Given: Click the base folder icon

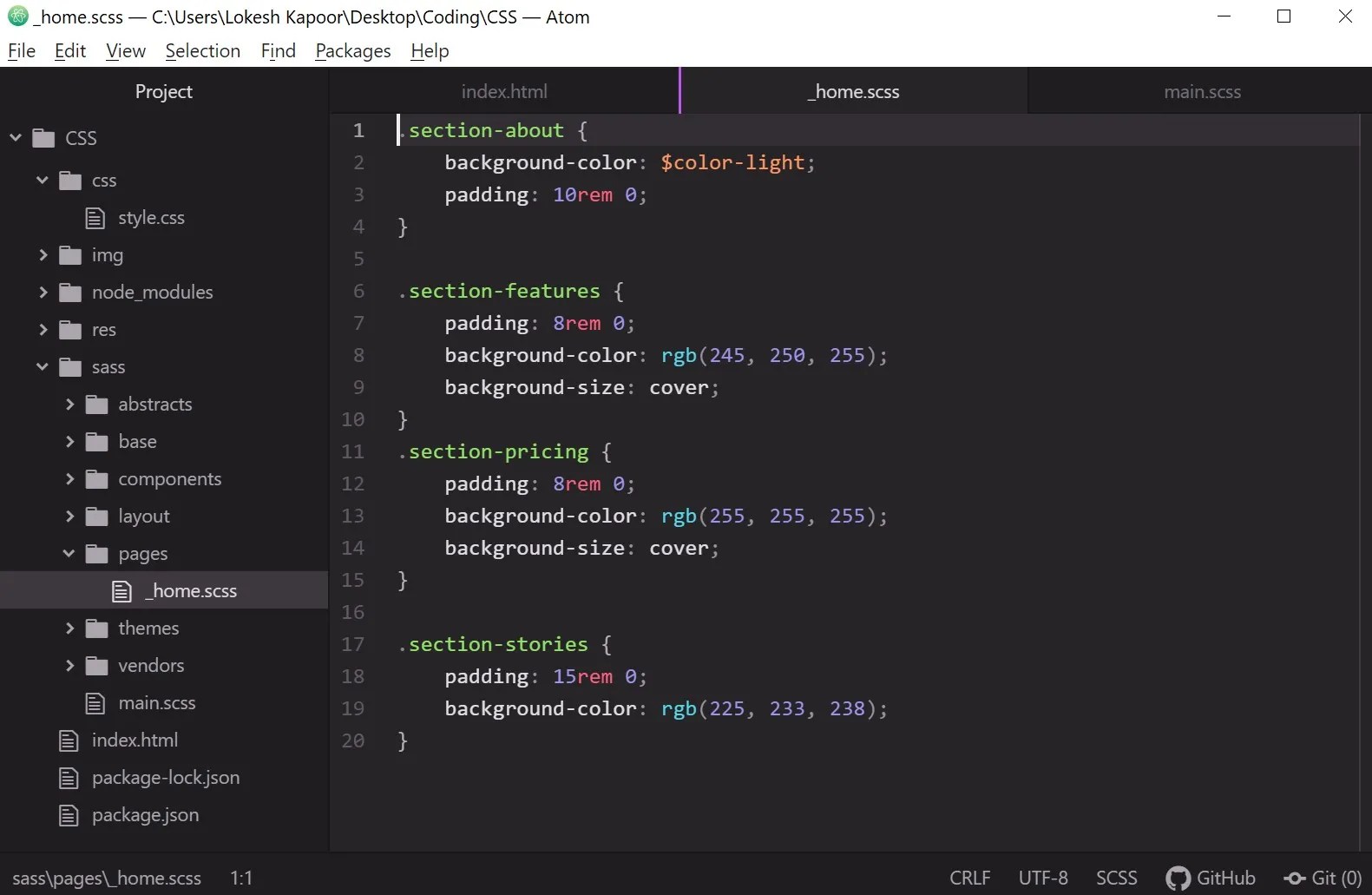Looking at the screenshot, I should pos(97,442).
